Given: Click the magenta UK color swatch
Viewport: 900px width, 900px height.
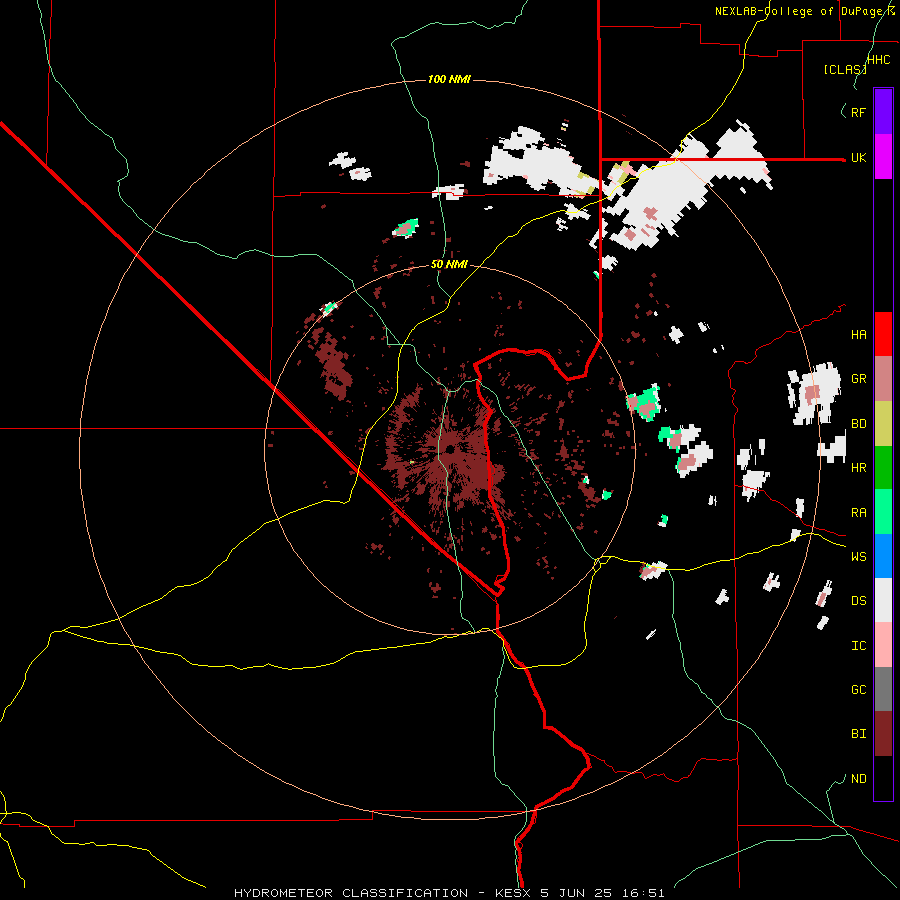Looking at the screenshot, I should coord(883,157).
